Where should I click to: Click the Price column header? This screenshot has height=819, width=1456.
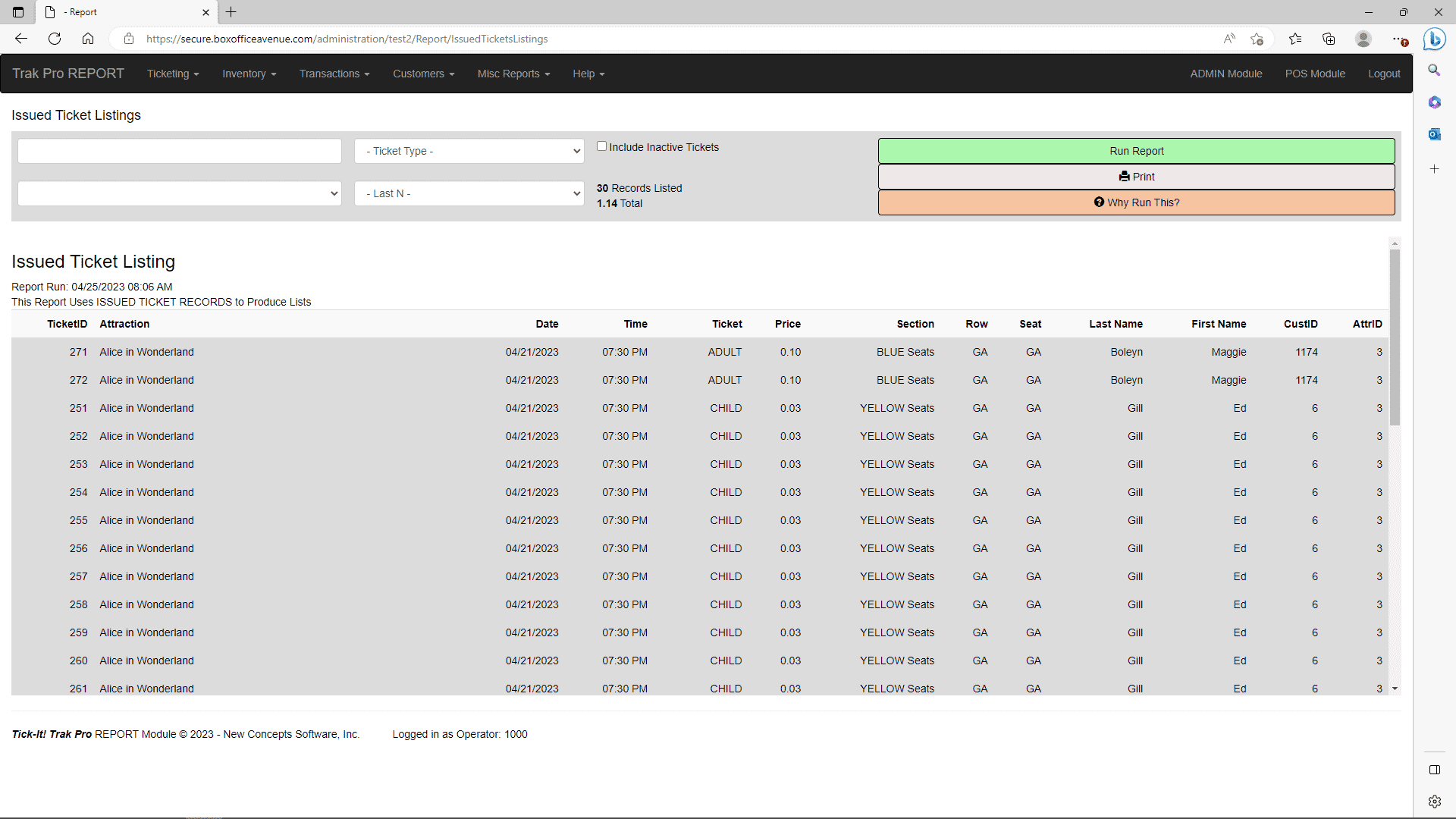pyautogui.click(x=787, y=324)
